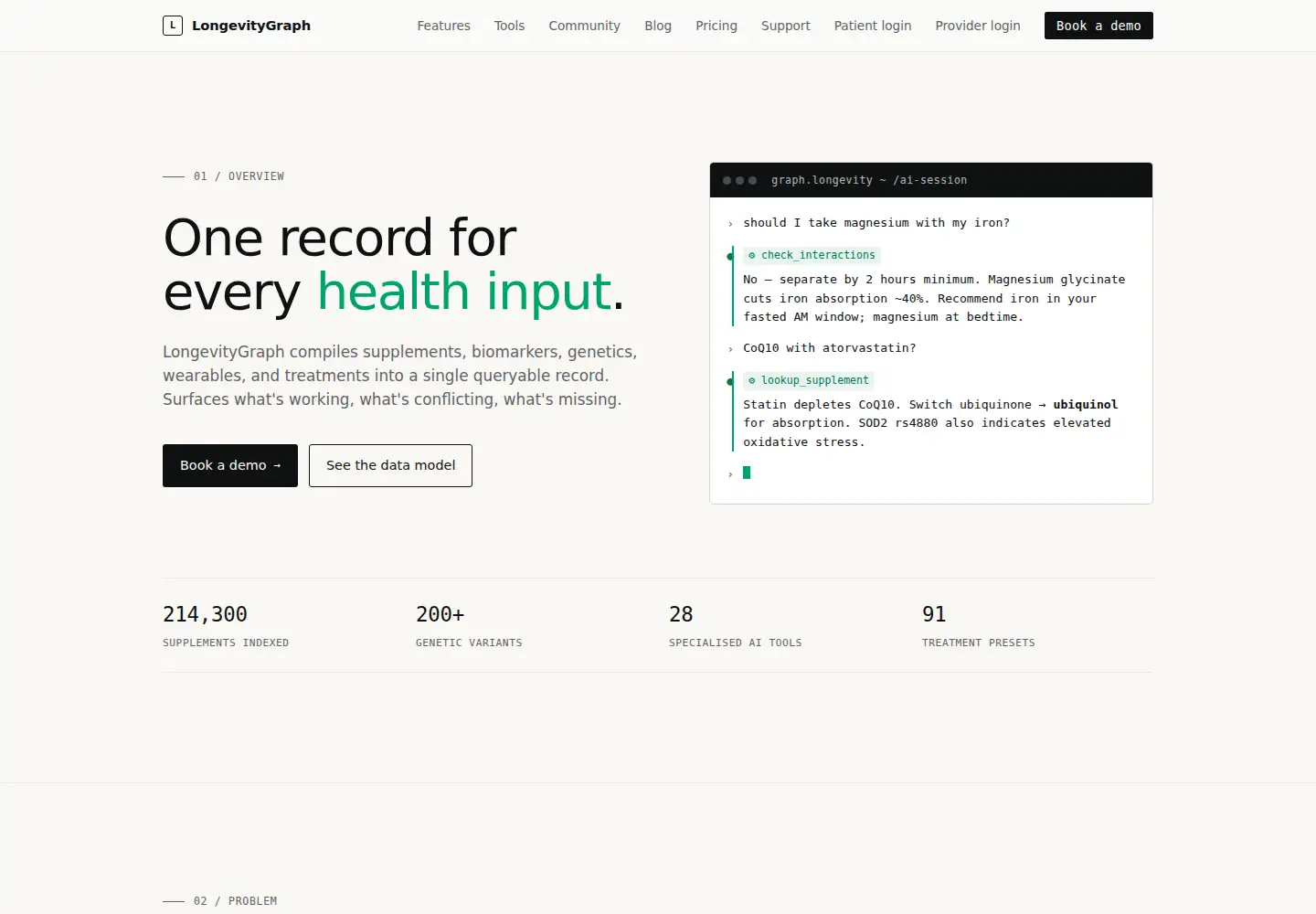Click the 214,300 supplements indexed stat

click(x=226, y=625)
